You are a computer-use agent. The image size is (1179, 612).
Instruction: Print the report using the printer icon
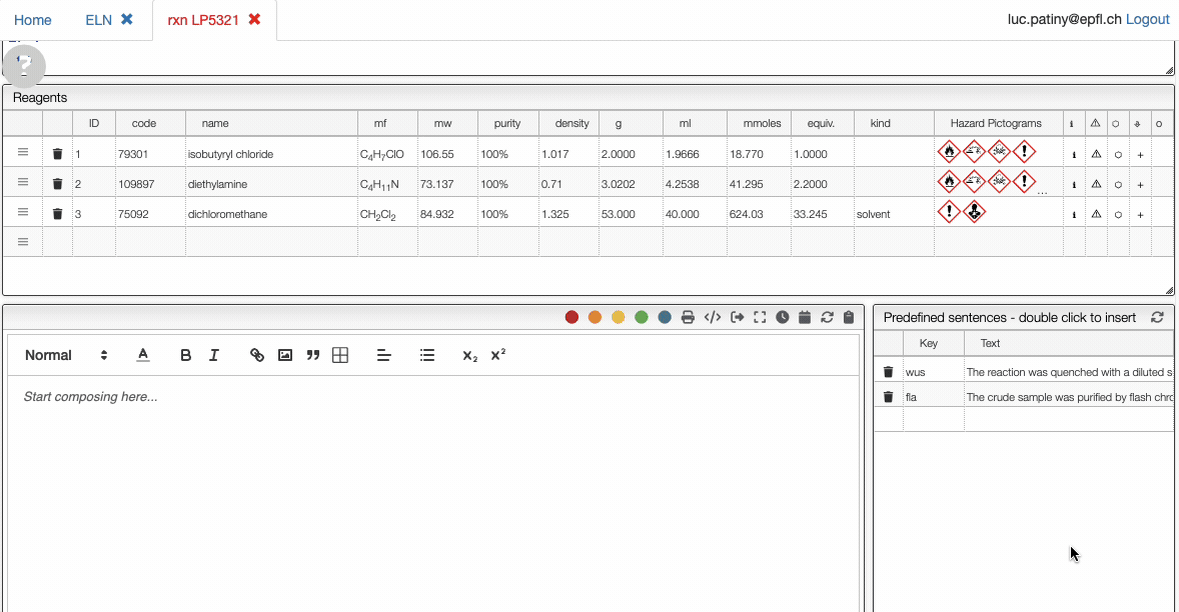tap(687, 316)
